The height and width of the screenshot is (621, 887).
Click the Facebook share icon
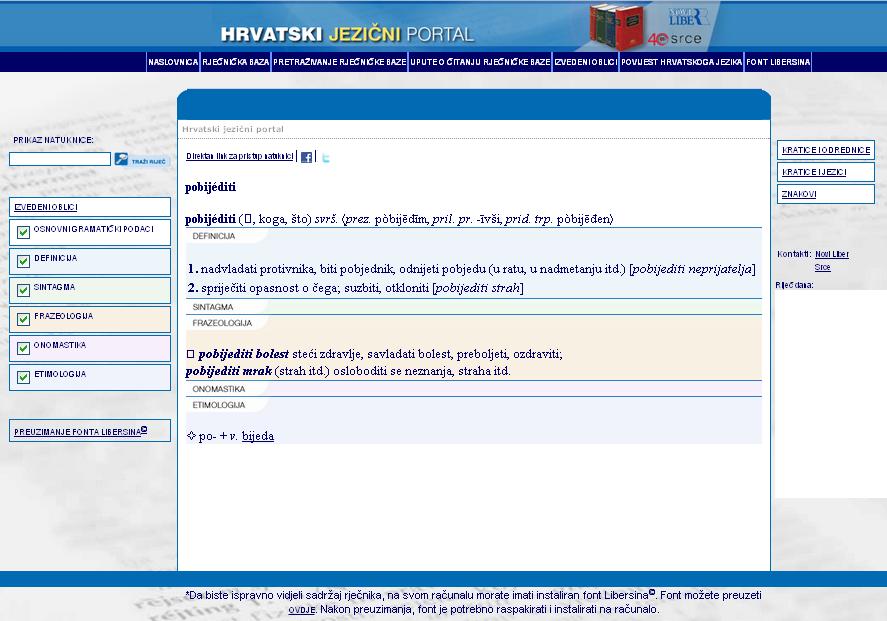(307, 157)
